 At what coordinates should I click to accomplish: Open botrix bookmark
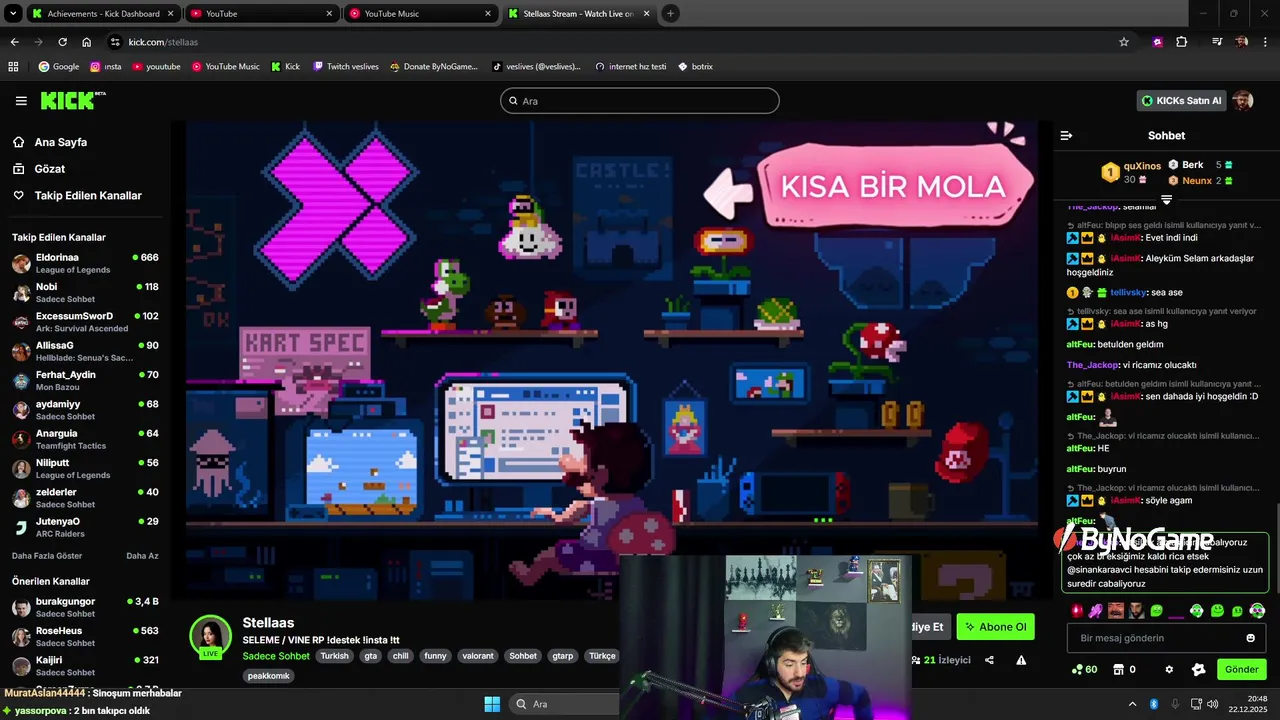coord(695,67)
